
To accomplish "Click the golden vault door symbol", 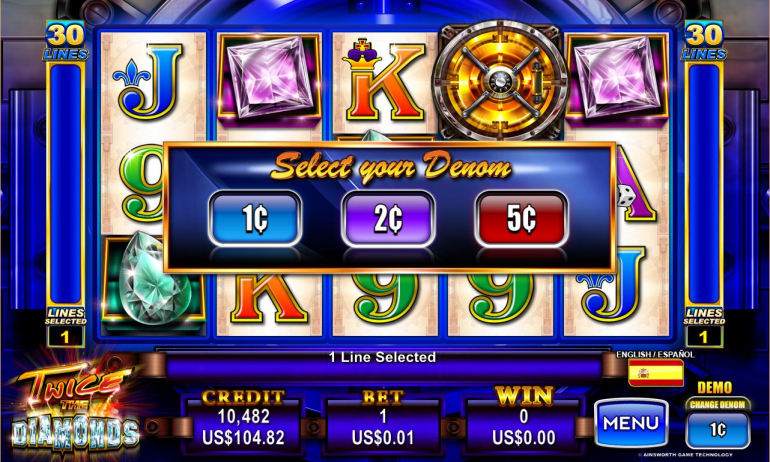I will [x=500, y=81].
